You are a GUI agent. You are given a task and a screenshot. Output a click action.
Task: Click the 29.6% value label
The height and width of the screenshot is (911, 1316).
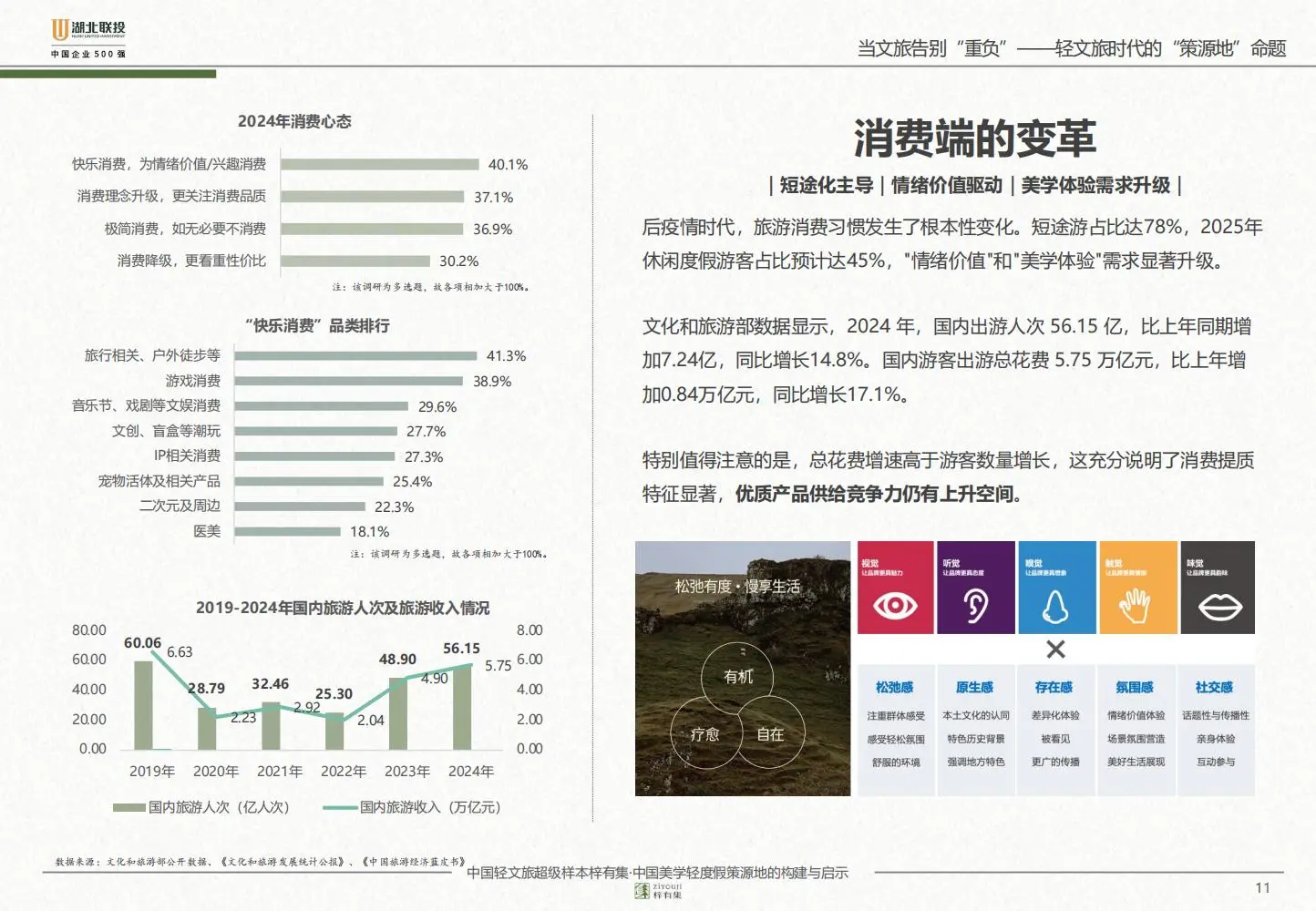pyautogui.click(x=437, y=406)
